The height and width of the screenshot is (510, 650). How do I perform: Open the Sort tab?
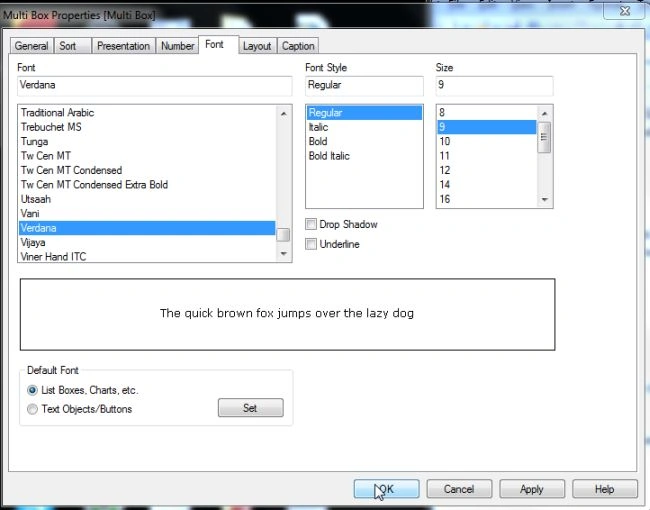[72, 46]
